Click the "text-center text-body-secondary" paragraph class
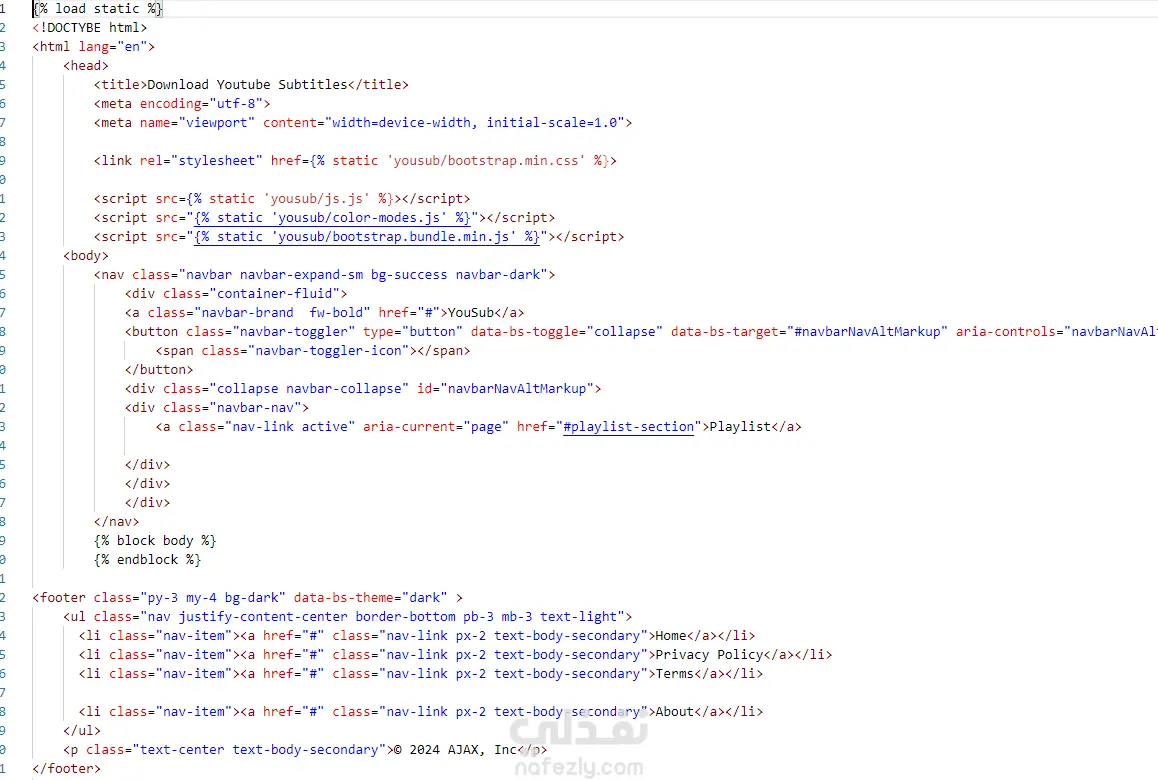Image resolution: width=1158 pixels, height=780 pixels. click(x=259, y=750)
